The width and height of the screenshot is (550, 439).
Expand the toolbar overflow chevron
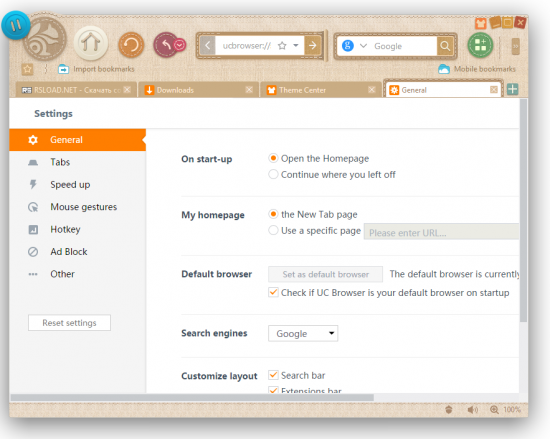515,46
